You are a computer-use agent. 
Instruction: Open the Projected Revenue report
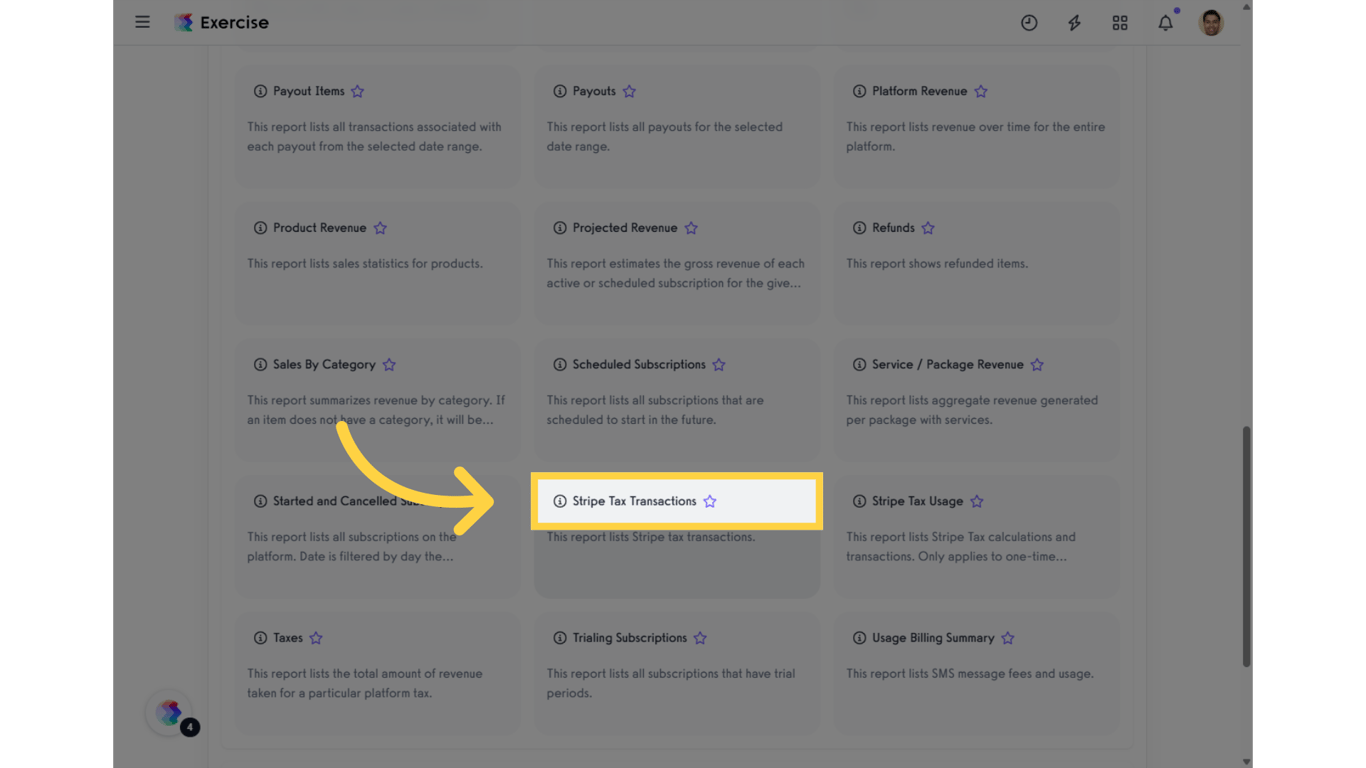[x=625, y=228]
